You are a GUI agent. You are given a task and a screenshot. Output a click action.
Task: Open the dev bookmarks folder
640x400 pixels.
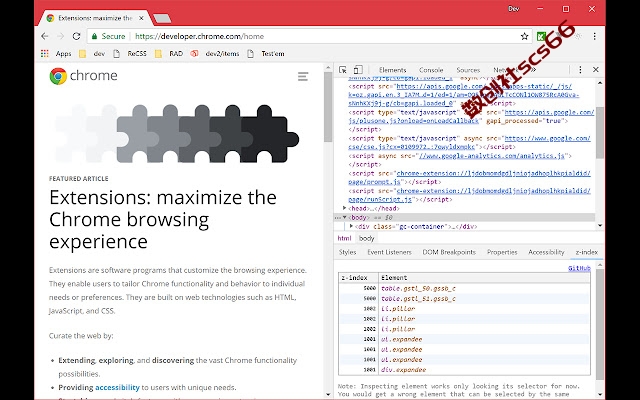point(92,53)
